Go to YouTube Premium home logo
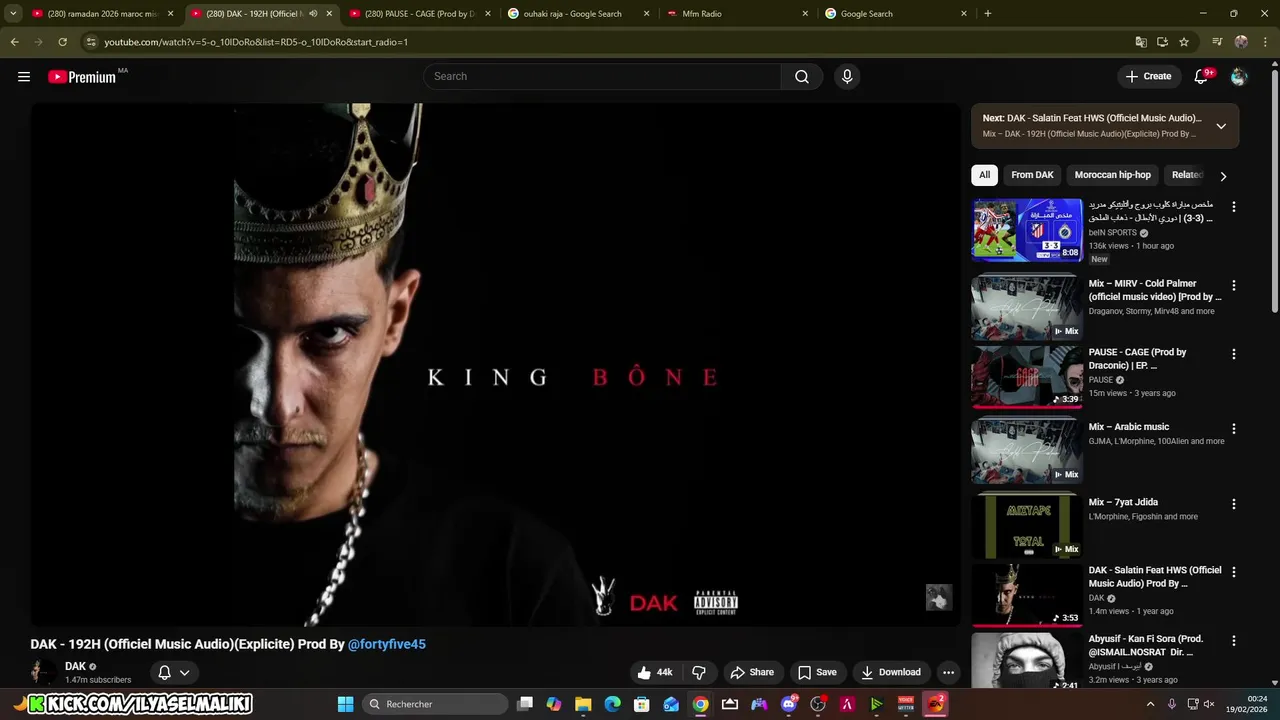The image size is (1280, 720). [x=82, y=76]
